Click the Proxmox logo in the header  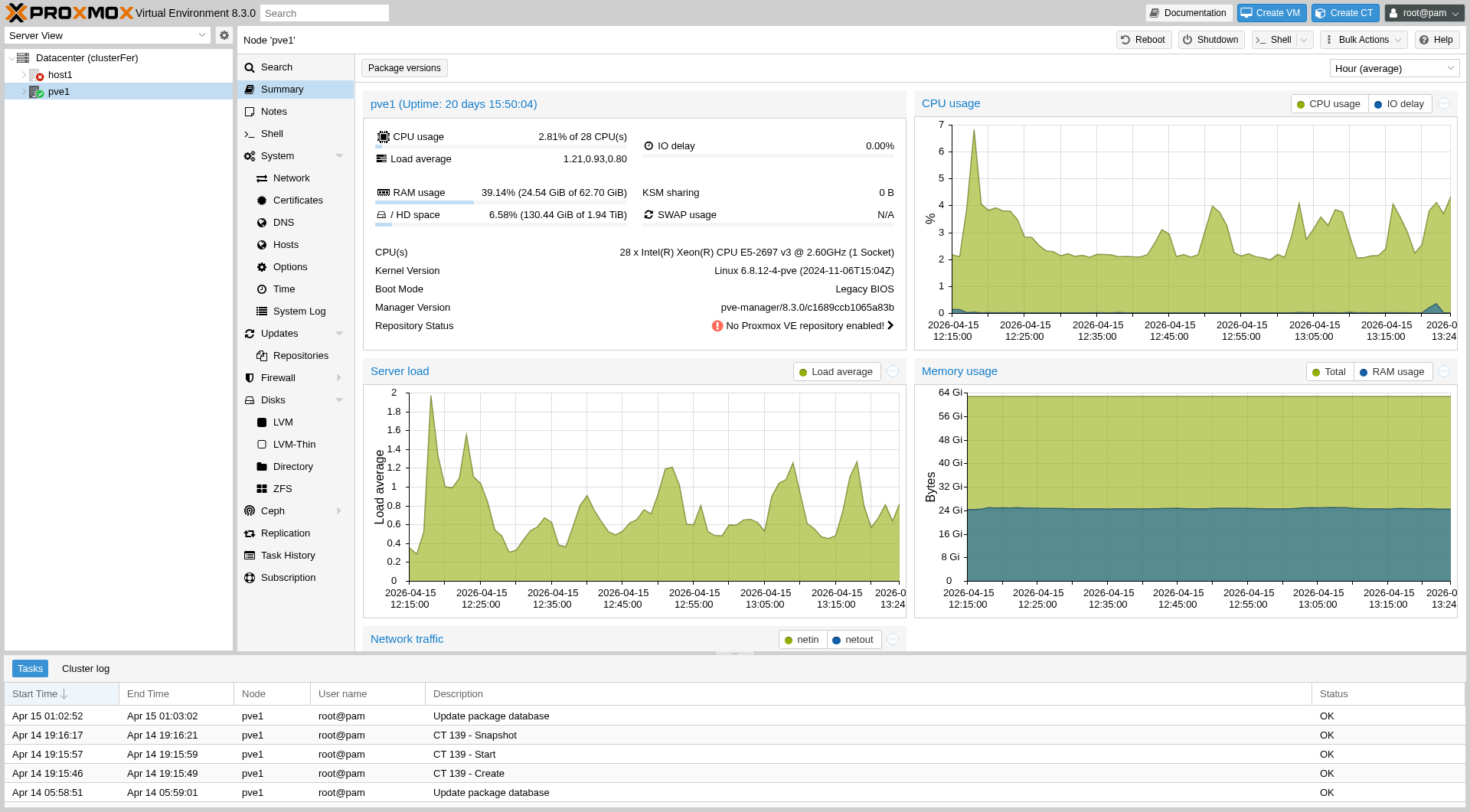70,13
